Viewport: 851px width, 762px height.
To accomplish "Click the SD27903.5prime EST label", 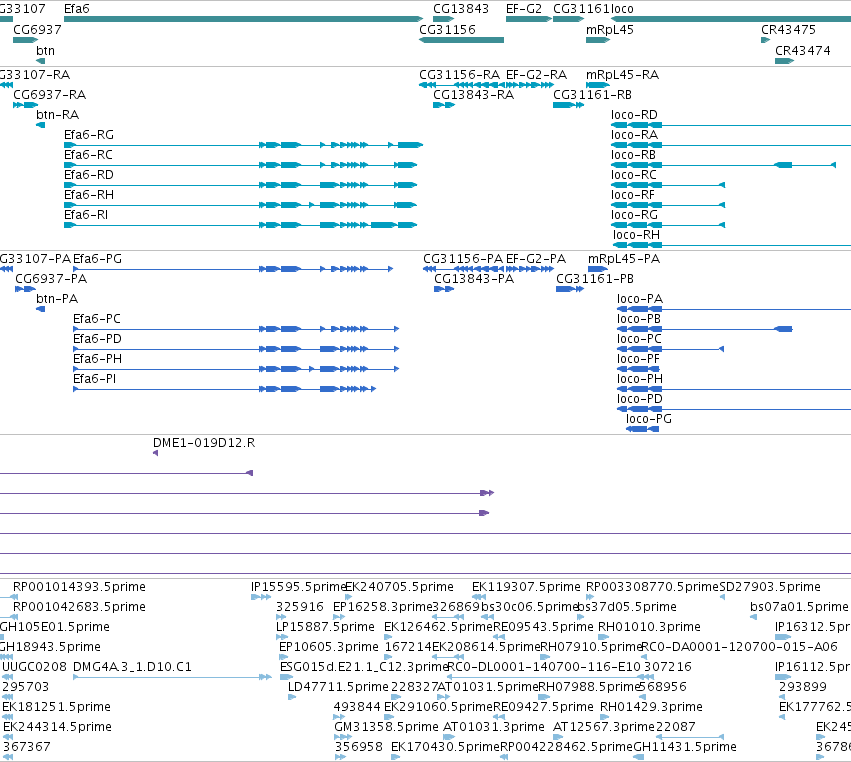I will pyautogui.click(x=770, y=587).
